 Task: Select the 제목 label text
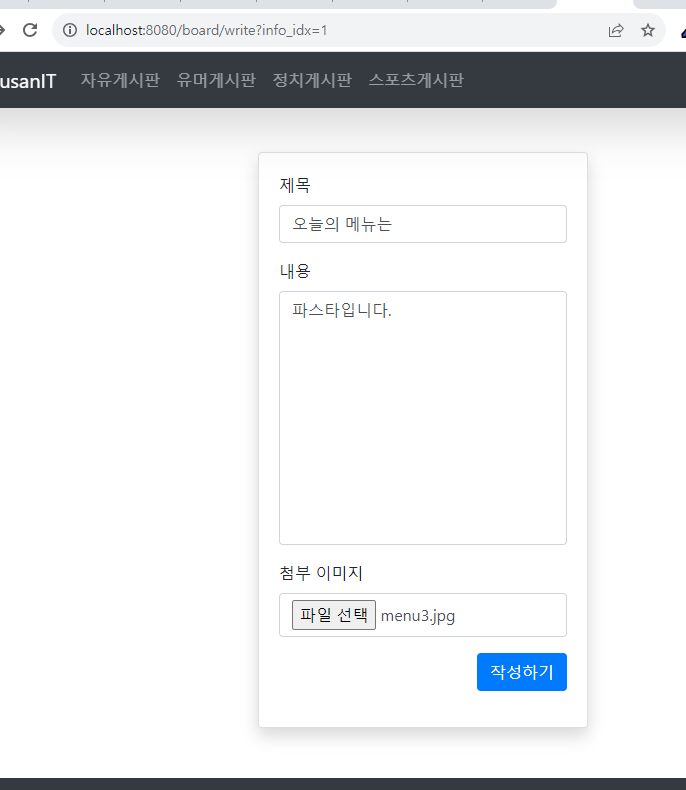coord(295,185)
